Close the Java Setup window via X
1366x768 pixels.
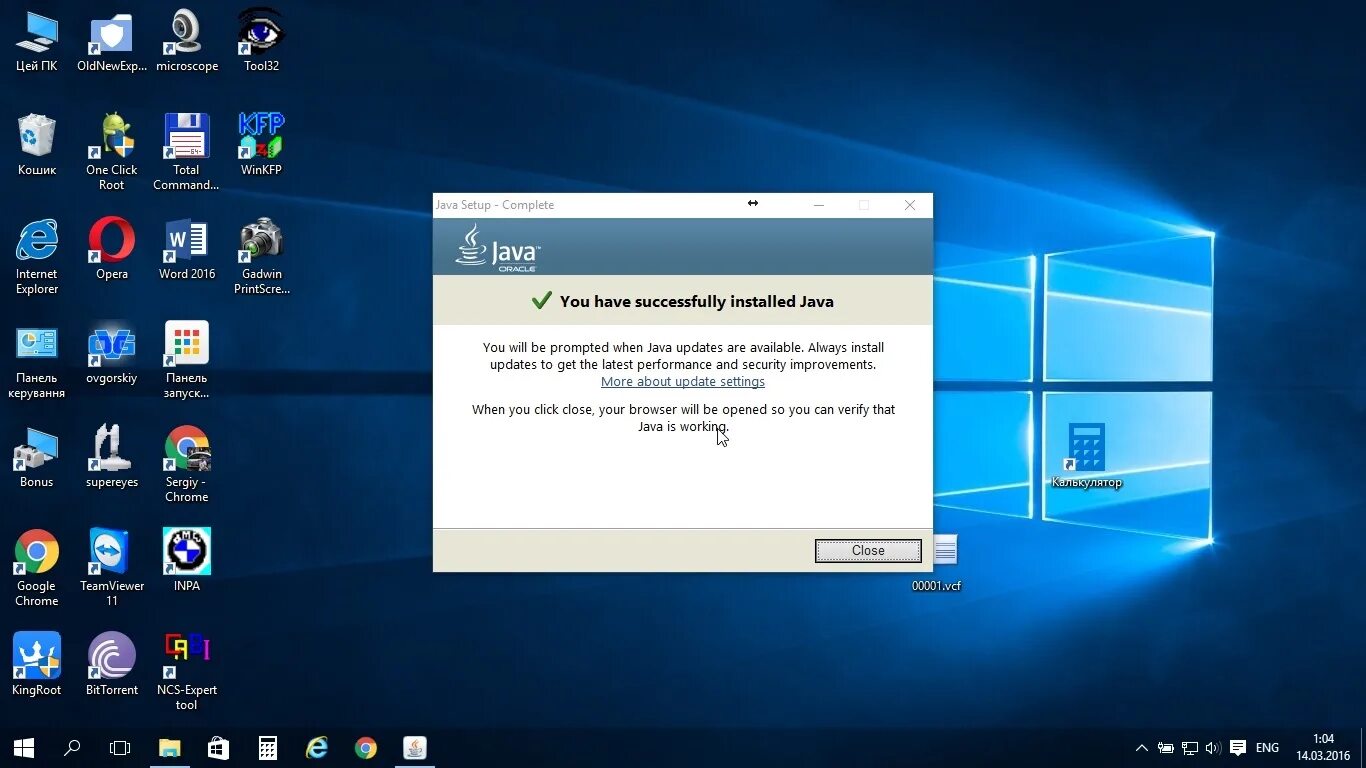tap(909, 205)
